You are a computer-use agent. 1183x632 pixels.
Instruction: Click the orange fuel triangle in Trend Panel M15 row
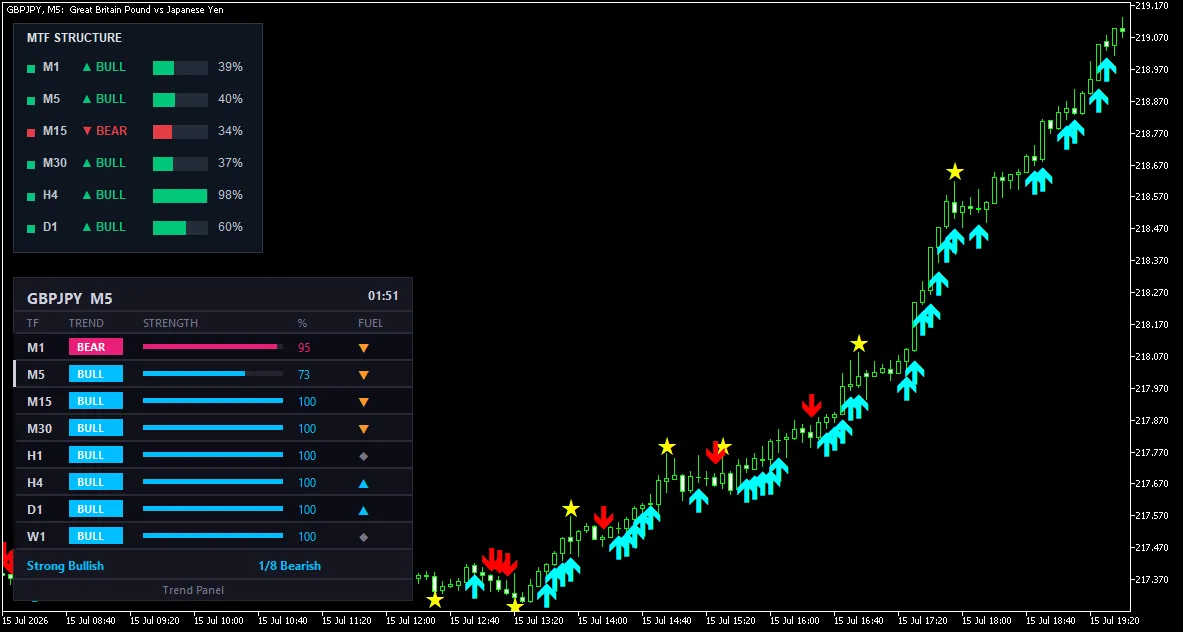click(x=363, y=402)
